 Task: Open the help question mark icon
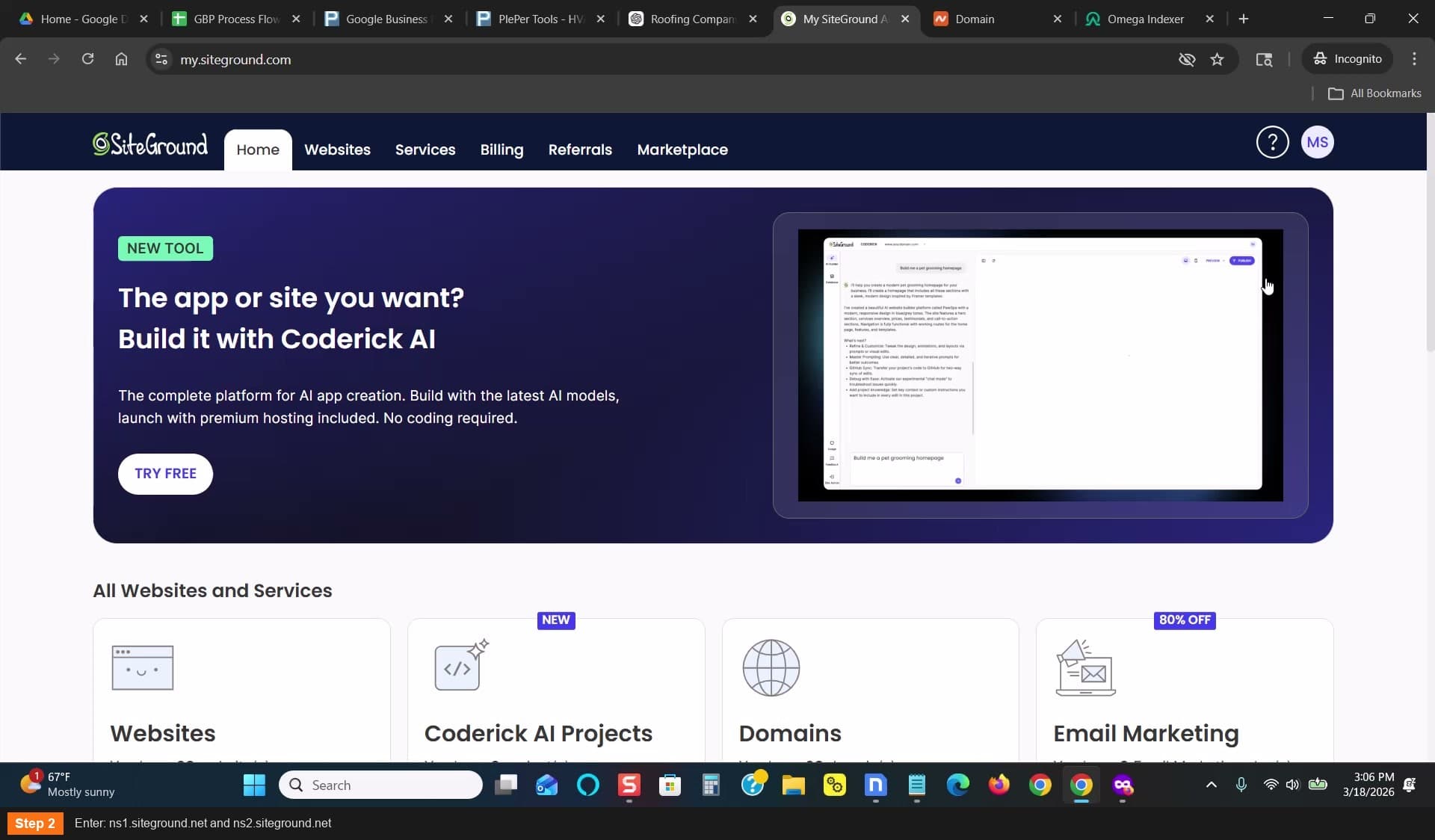[1272, 142]
